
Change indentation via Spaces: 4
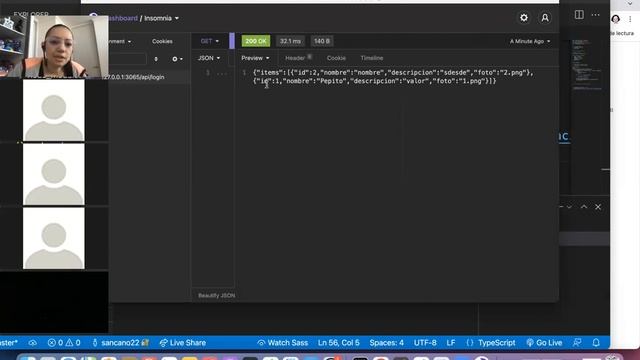387,343
